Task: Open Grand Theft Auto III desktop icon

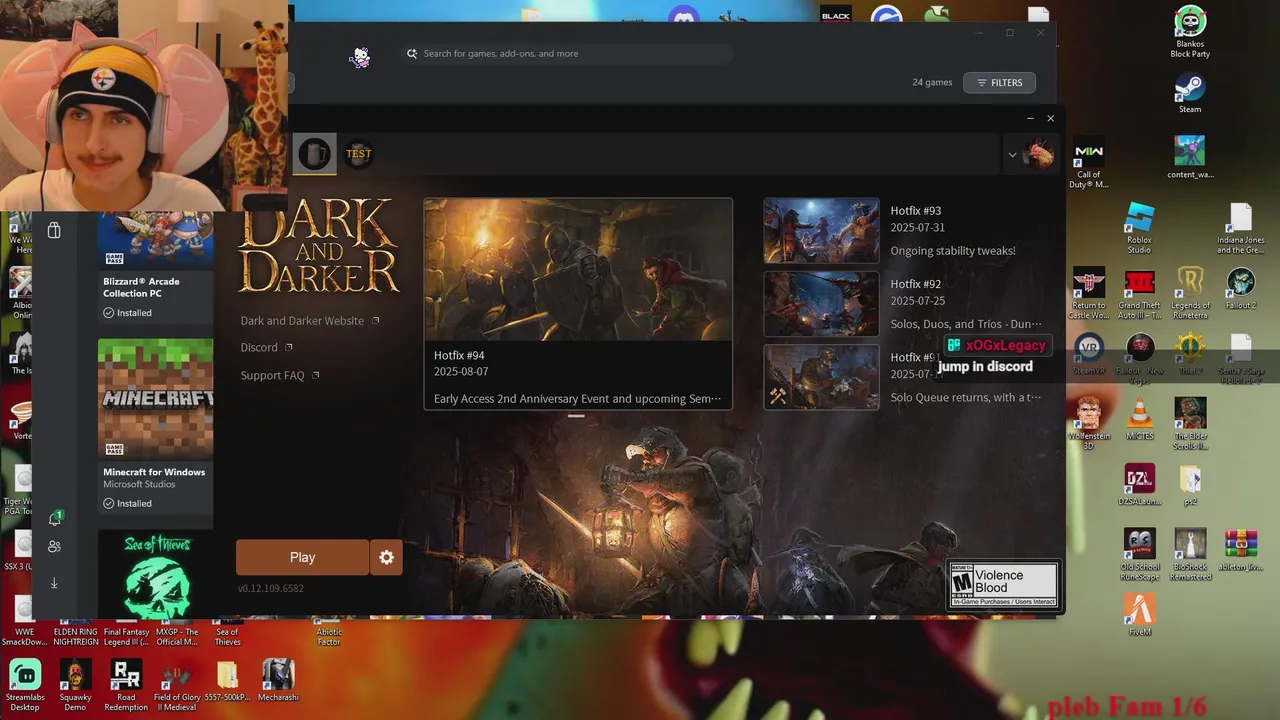Action: tap(1139, 294)
